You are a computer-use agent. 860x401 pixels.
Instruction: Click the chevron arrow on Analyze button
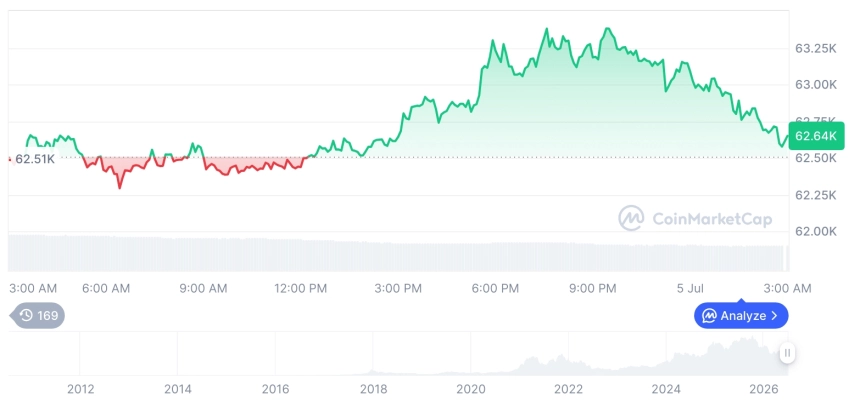[774, 316]
